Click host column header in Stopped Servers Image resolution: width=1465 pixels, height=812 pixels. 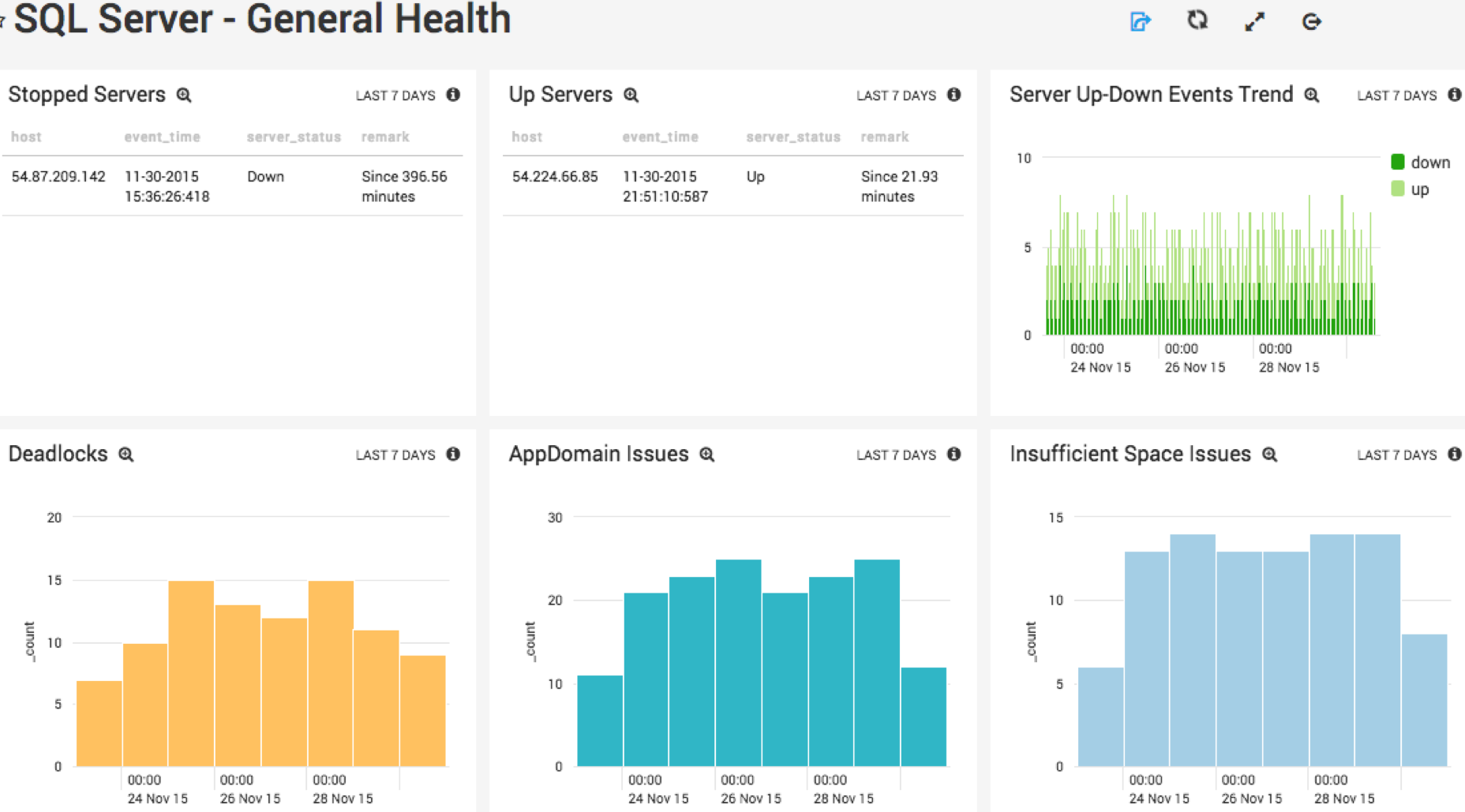(x=26, y=137)
